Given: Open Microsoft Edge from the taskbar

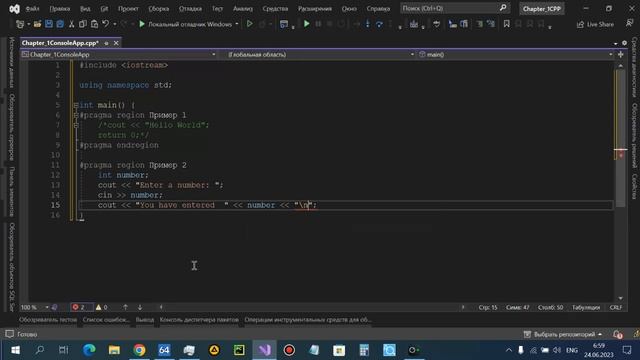Looking at the screenshot, I should [x=89, y=350].
